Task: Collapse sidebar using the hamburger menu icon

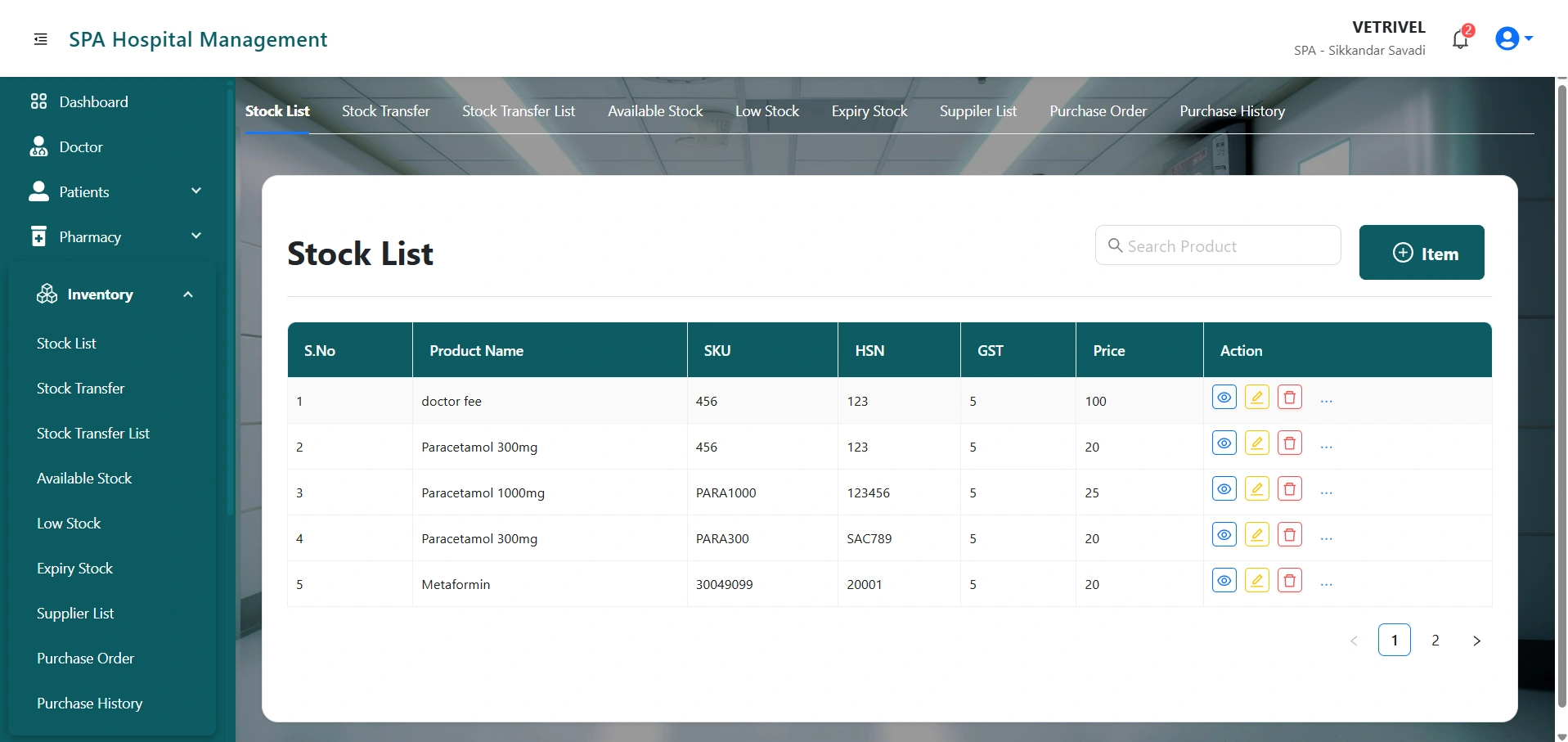Action: coord(40,39)
